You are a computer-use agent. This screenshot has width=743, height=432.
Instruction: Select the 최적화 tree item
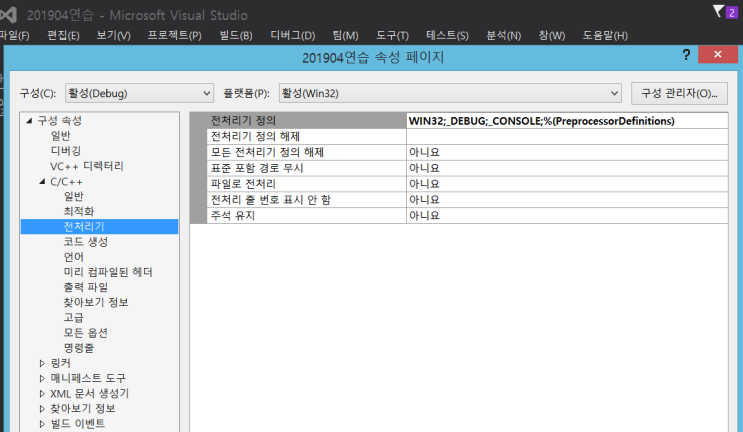coord(79,211)
